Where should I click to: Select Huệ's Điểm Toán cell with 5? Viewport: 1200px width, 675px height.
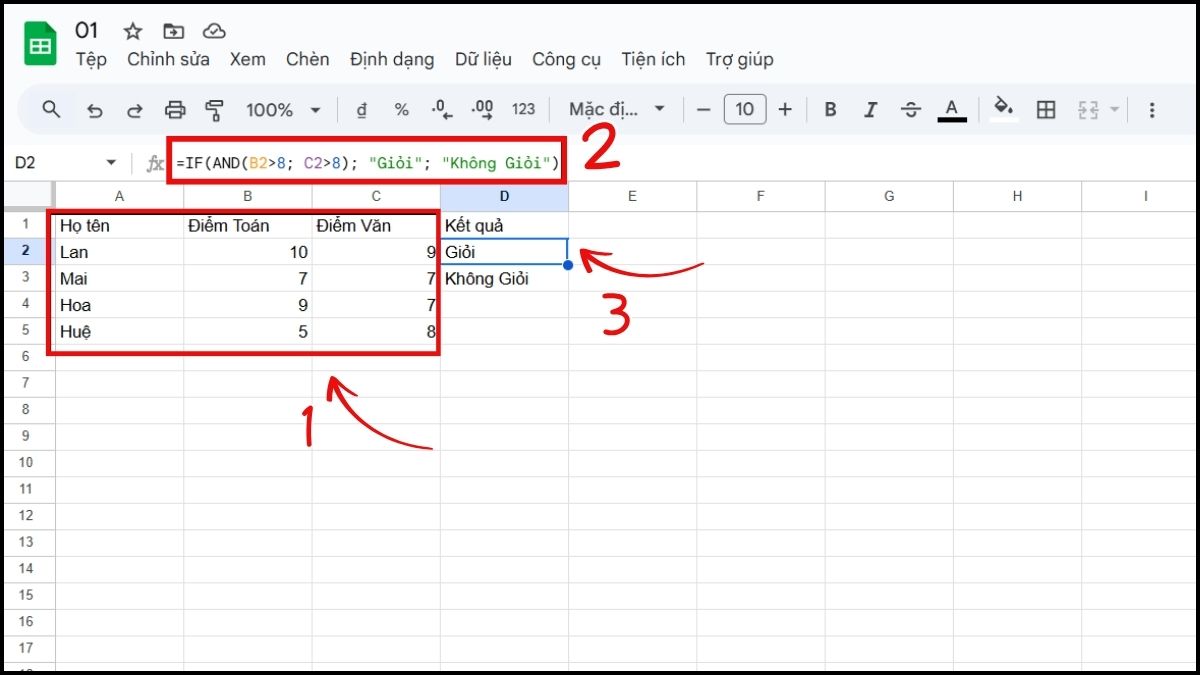pos(248,331)
